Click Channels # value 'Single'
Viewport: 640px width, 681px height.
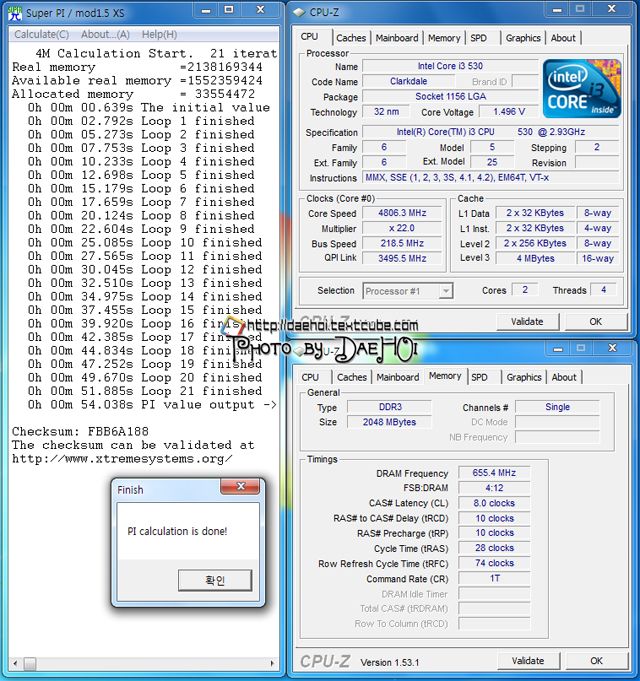[x=558, y=407]
